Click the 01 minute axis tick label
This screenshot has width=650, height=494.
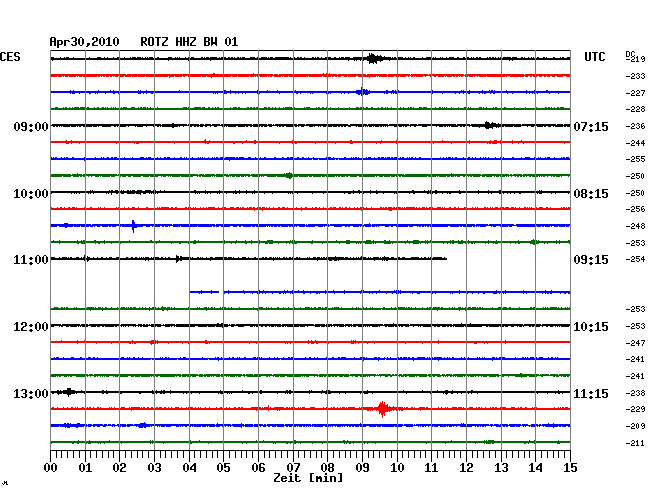pyautogui.click(x=85, y=467)
